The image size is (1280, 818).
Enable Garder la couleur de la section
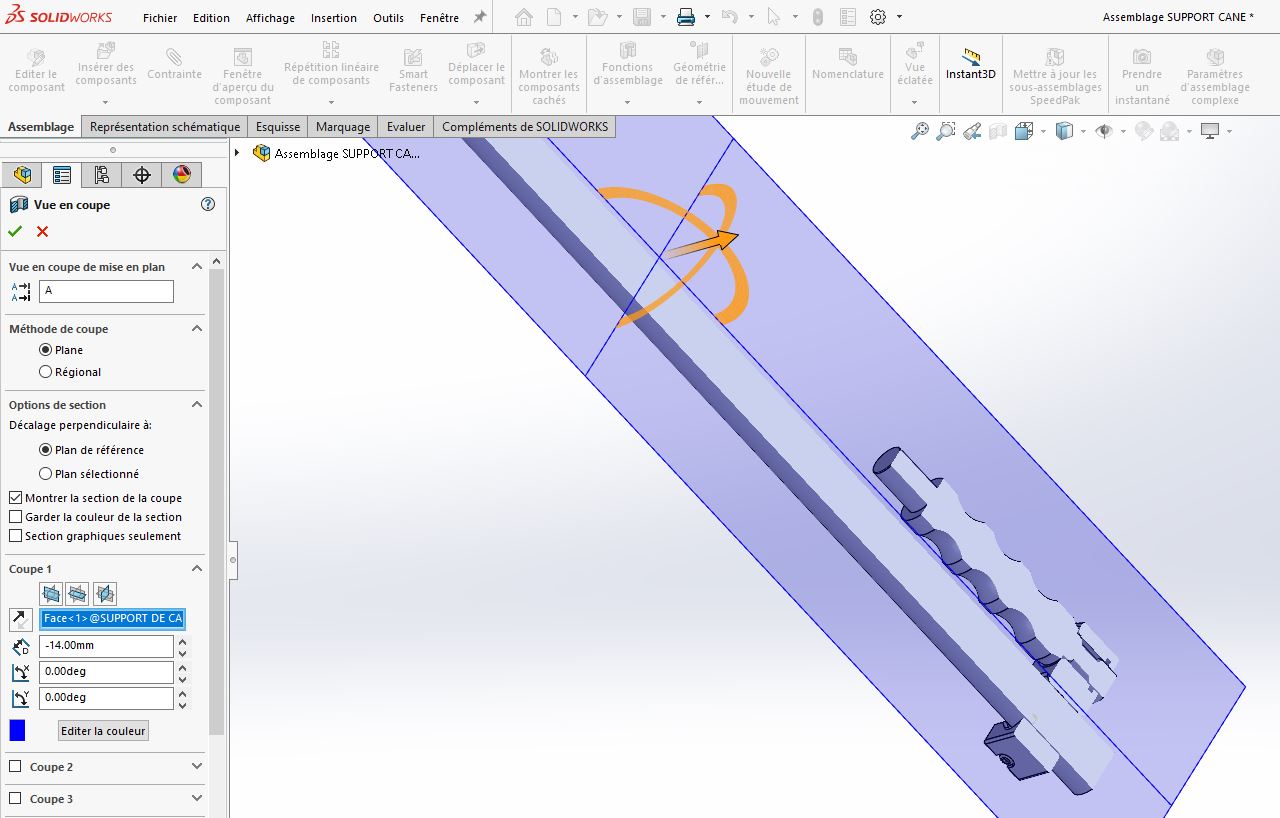pyautogui.click(x=15, y=517)
